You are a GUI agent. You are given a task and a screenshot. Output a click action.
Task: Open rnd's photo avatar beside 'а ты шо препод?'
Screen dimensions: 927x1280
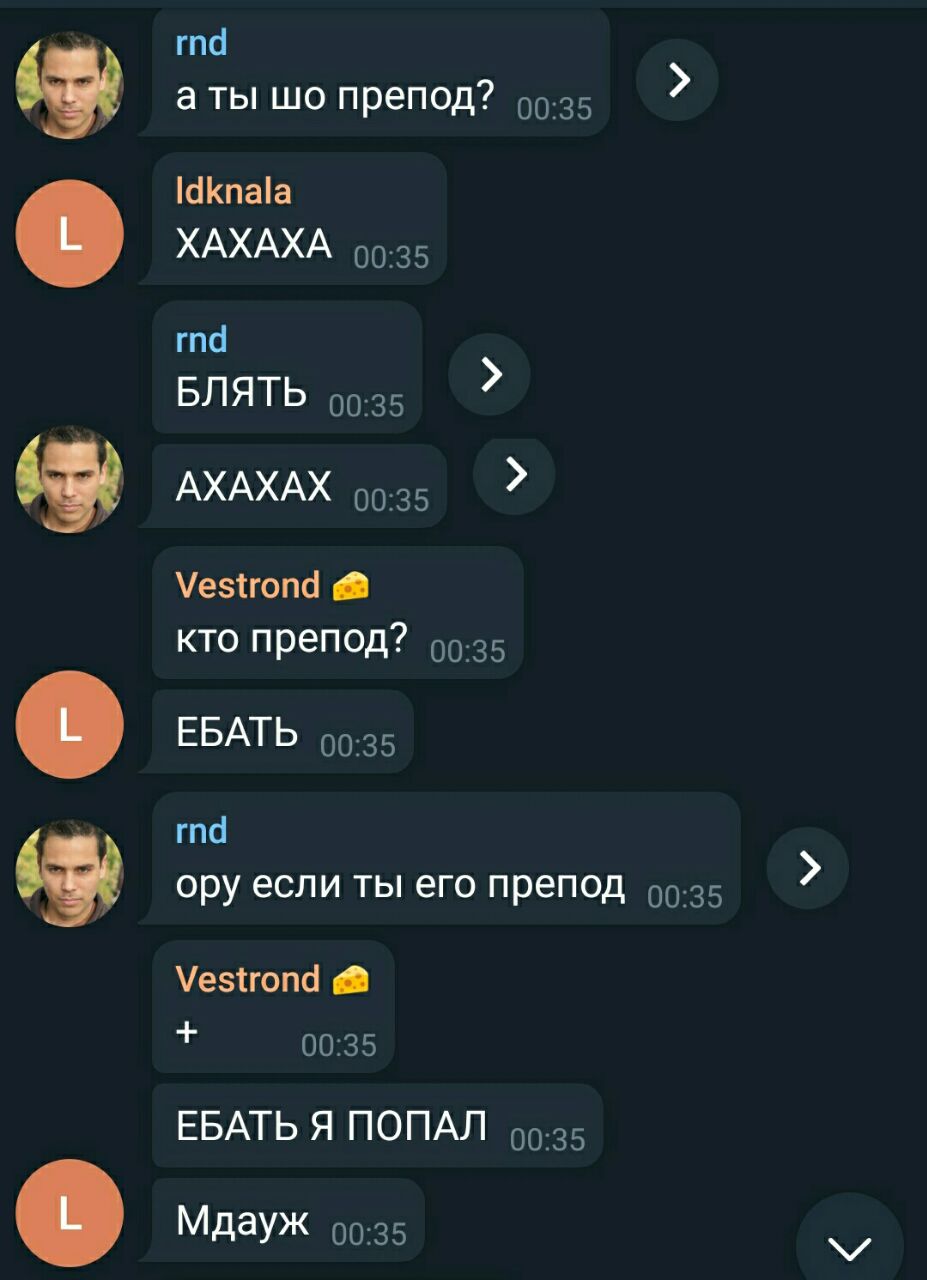tap(70, 84)
